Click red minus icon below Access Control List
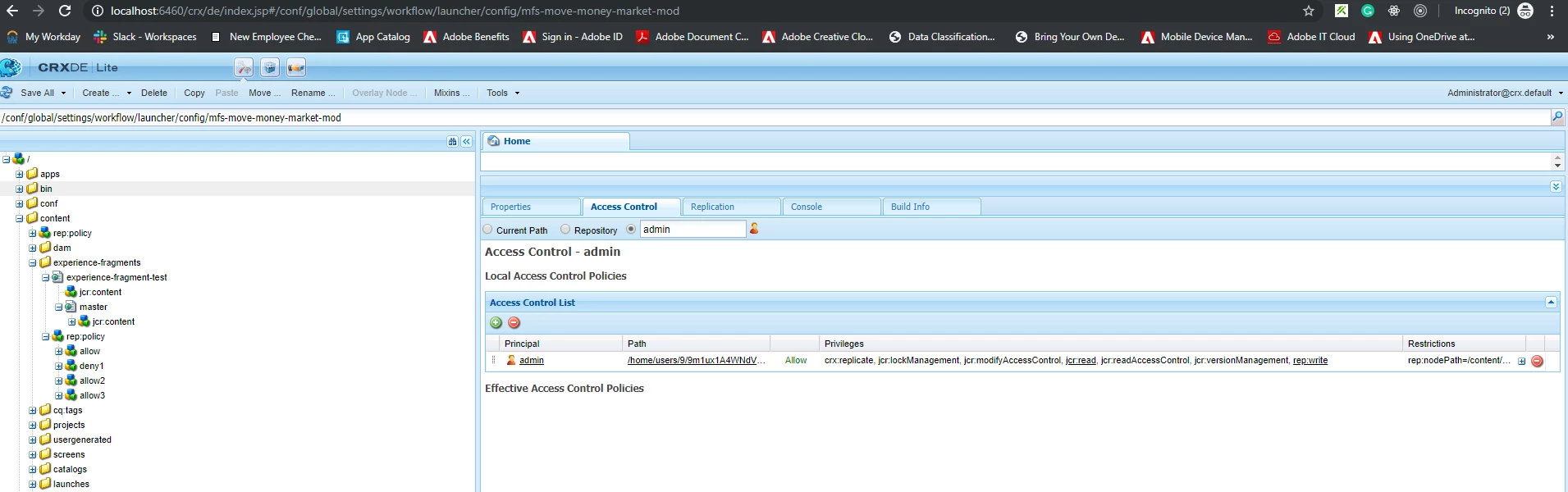The width and height of the screenshot is (1568, 492). pos(514,322)
